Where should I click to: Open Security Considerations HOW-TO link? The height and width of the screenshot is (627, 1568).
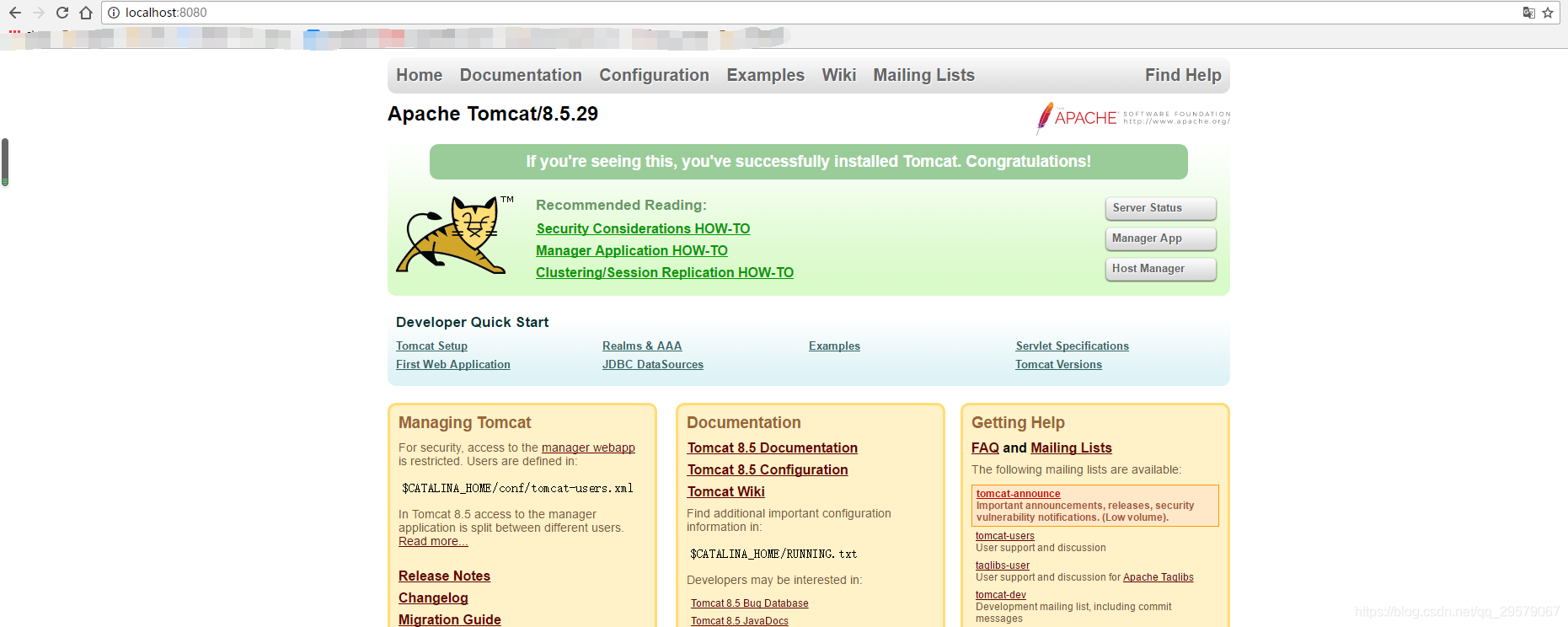click(643, 229)
